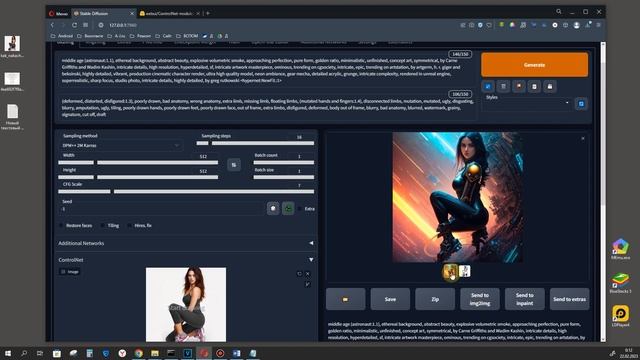
Task: Click the blue icon beside the Styles dropdown
Action: (x=581, y=104)
